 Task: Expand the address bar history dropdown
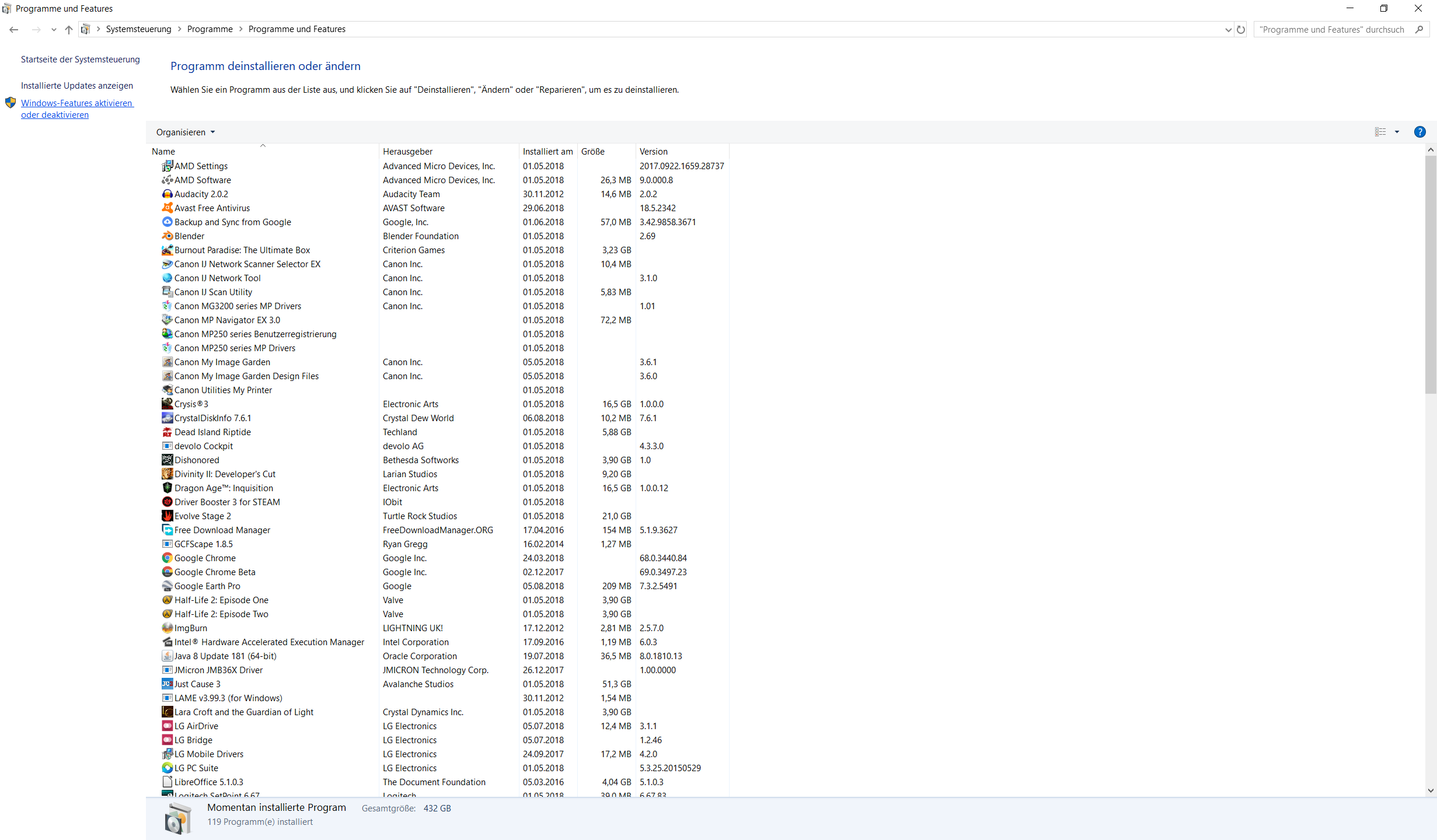(1228, 29)
